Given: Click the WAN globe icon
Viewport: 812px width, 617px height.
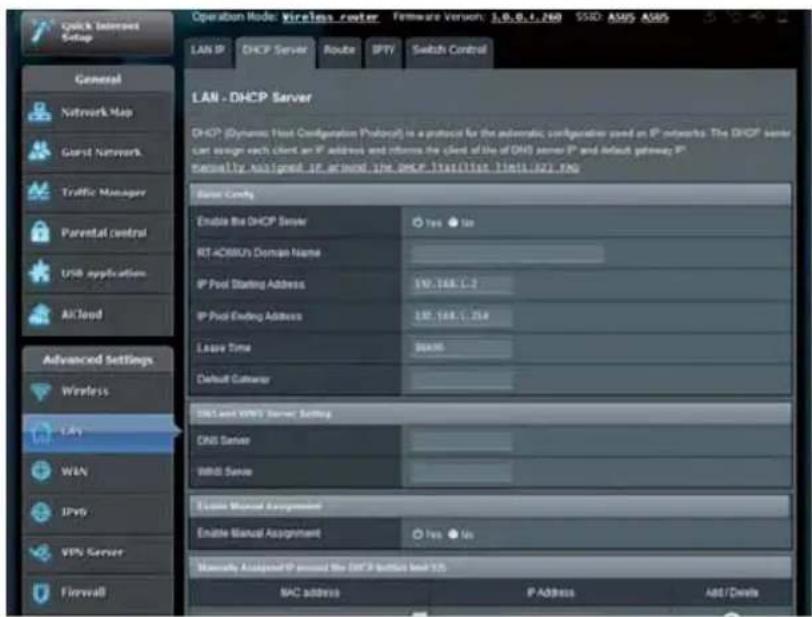Looking at the screenshot, I should (x=41, y=471).
